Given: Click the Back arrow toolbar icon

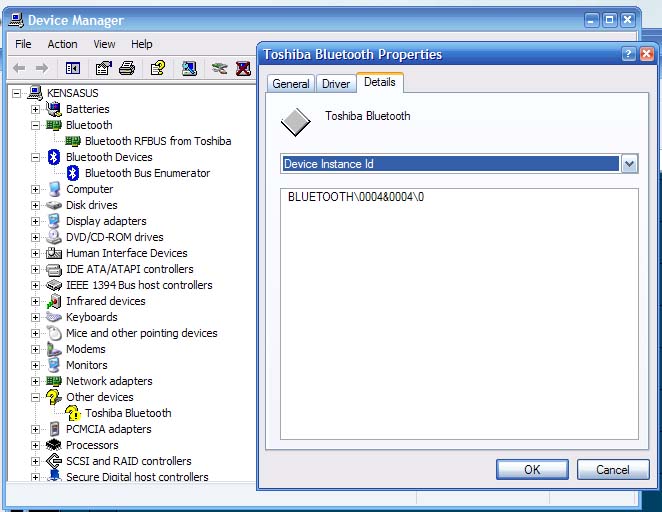Looking at the screenshot, I should (19, 68).
